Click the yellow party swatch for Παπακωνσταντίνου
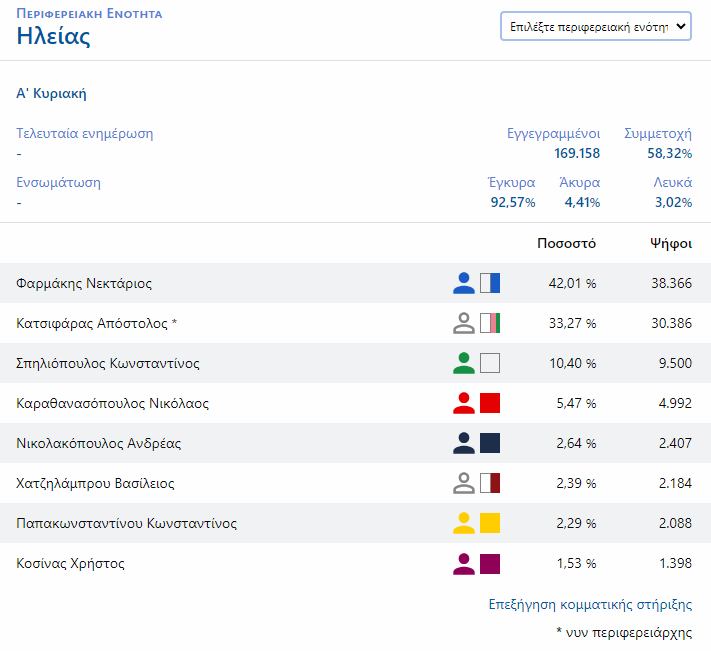 pyautogui.click(x=490, y=523)
